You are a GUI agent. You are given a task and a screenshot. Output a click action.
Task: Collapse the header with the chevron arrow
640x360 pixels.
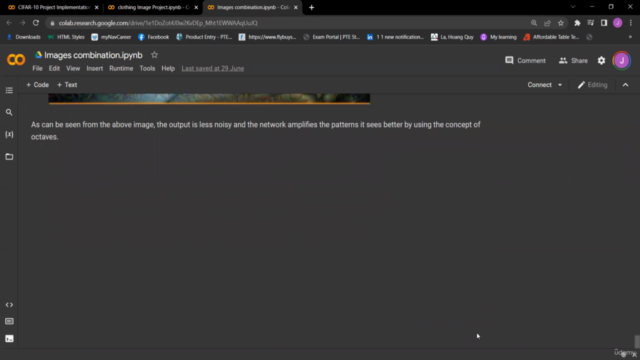[625, 85]
